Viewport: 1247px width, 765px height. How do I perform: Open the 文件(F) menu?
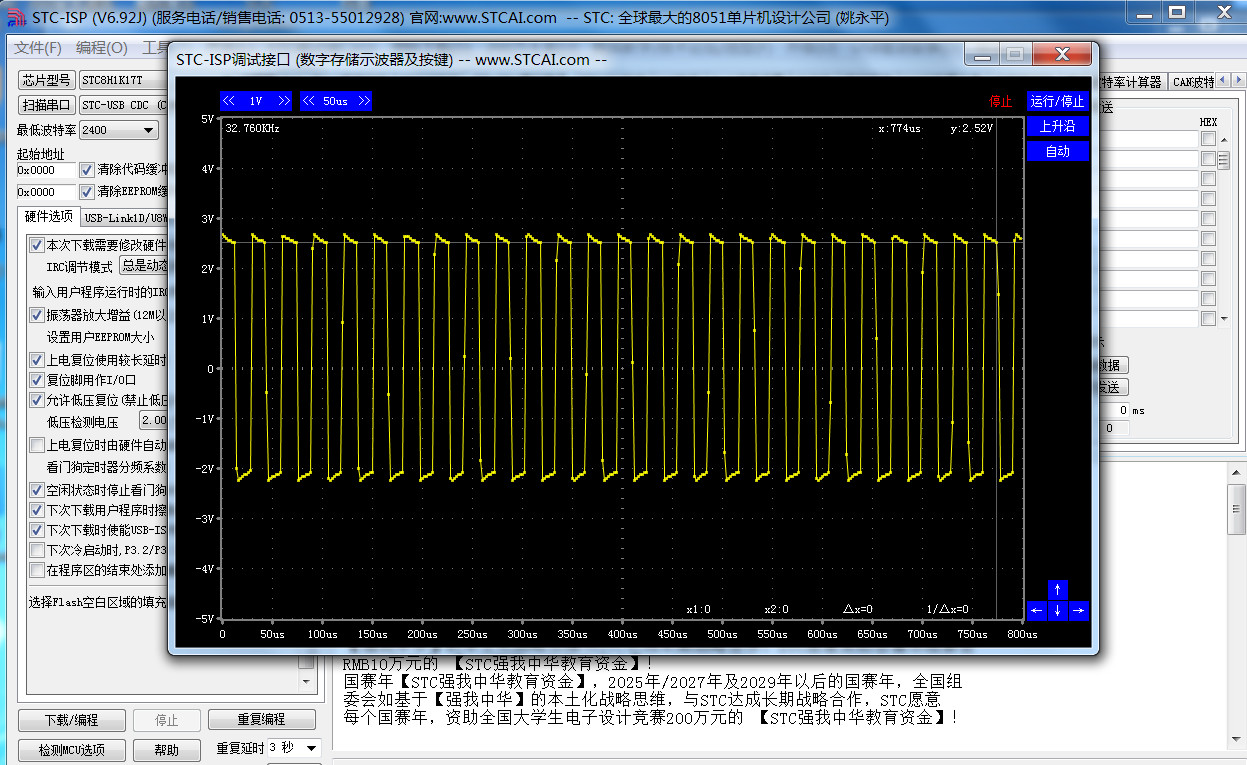pos(38,48)
